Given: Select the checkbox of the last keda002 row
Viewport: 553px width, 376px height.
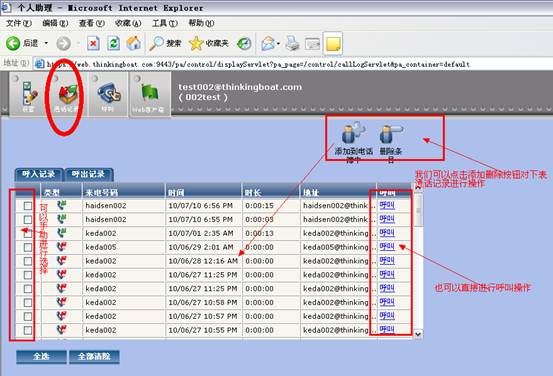Looking at the screenshot, I should pyautogui.click(x=28, y=330).
